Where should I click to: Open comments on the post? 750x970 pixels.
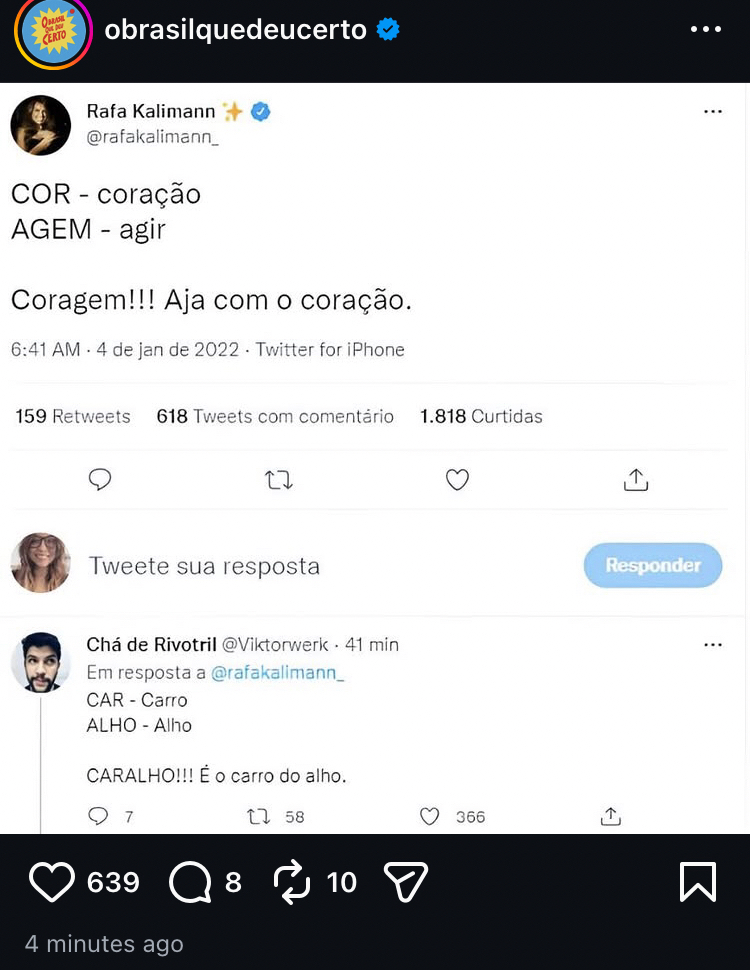[188, 882]
